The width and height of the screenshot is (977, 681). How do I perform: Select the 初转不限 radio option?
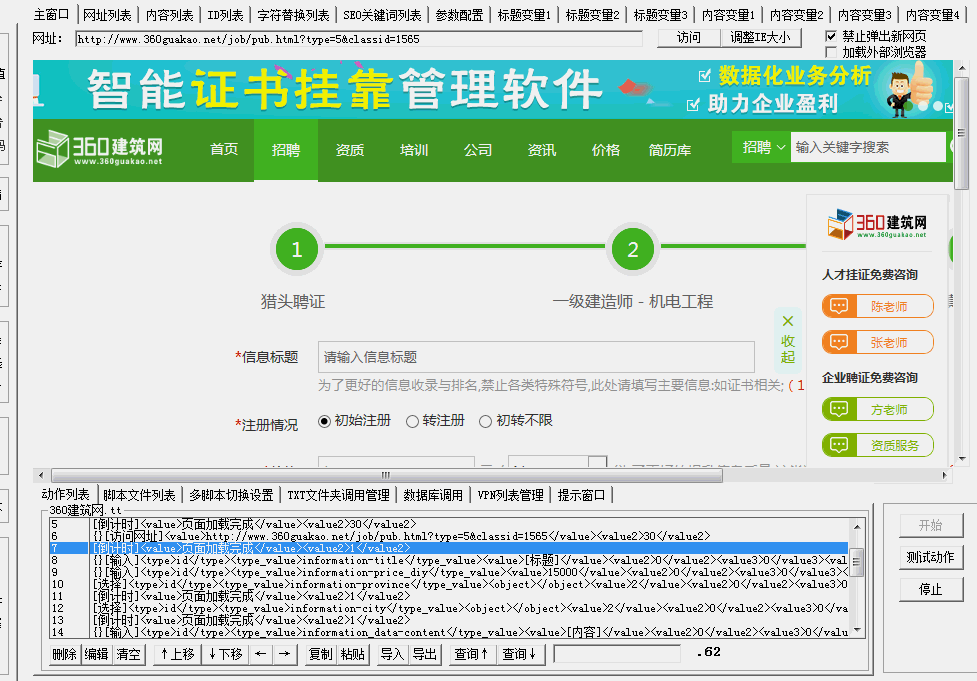(x=485, y=422)
